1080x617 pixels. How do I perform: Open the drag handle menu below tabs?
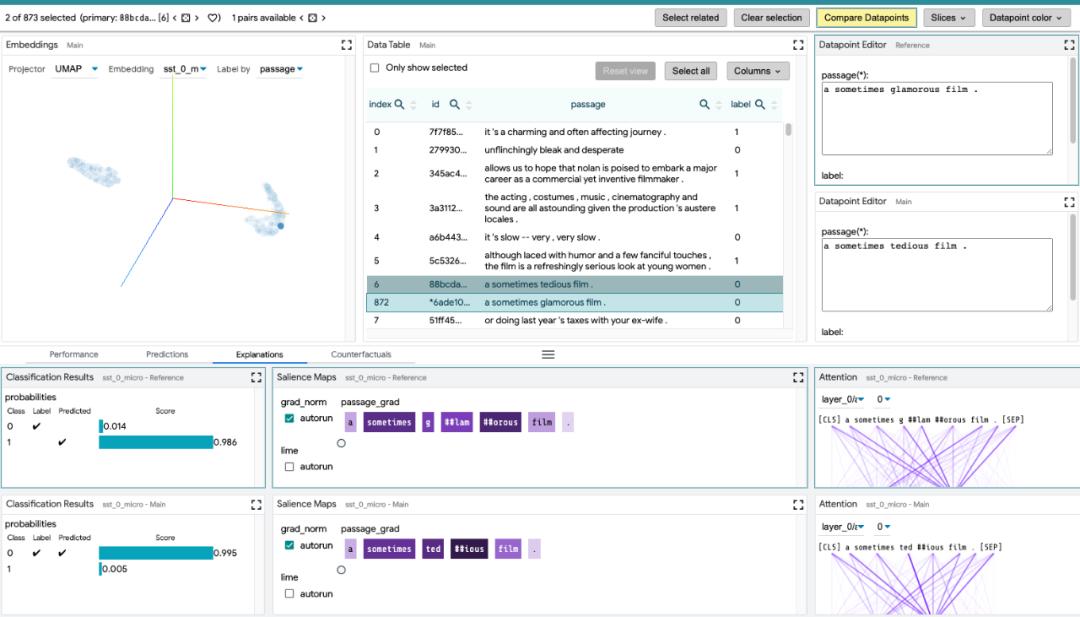pyautogui.click(x=548, y=355)
